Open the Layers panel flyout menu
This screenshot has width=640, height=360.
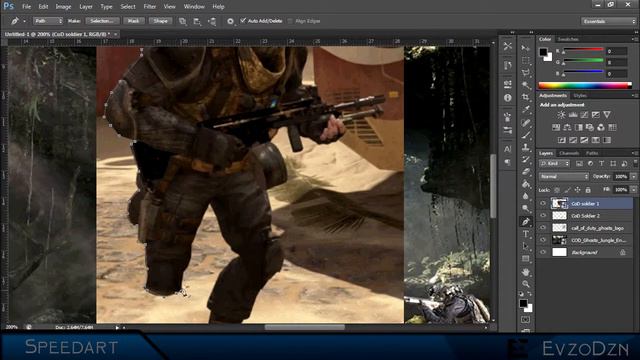point(634,153)
